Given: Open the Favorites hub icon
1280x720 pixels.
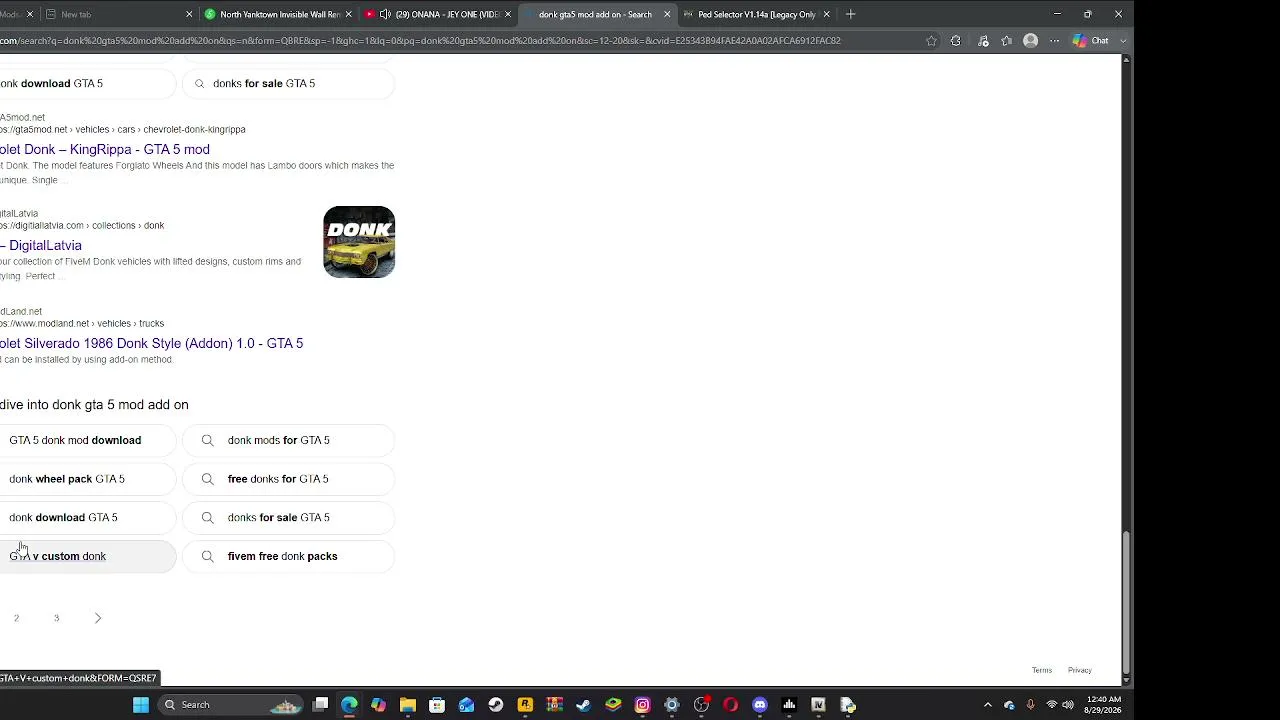Looking at the screenshot, I should 1007,41.
